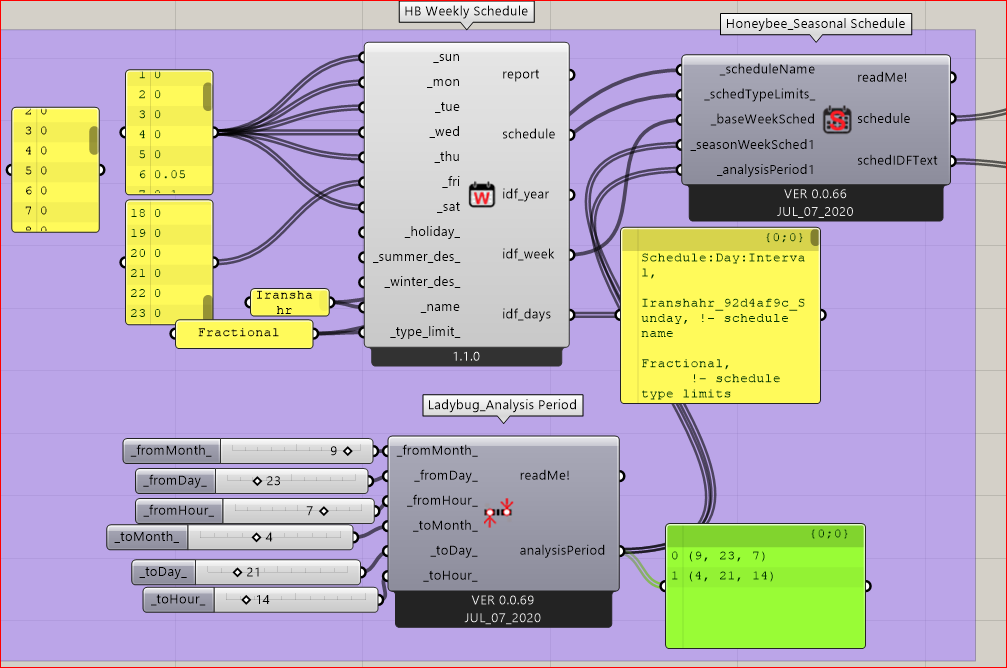Image resolution: width=1007 pixels, height=668 pixels.
Task: Click the _fromMonth_ slider grip at value 9
Action: (x=347, y=451)
